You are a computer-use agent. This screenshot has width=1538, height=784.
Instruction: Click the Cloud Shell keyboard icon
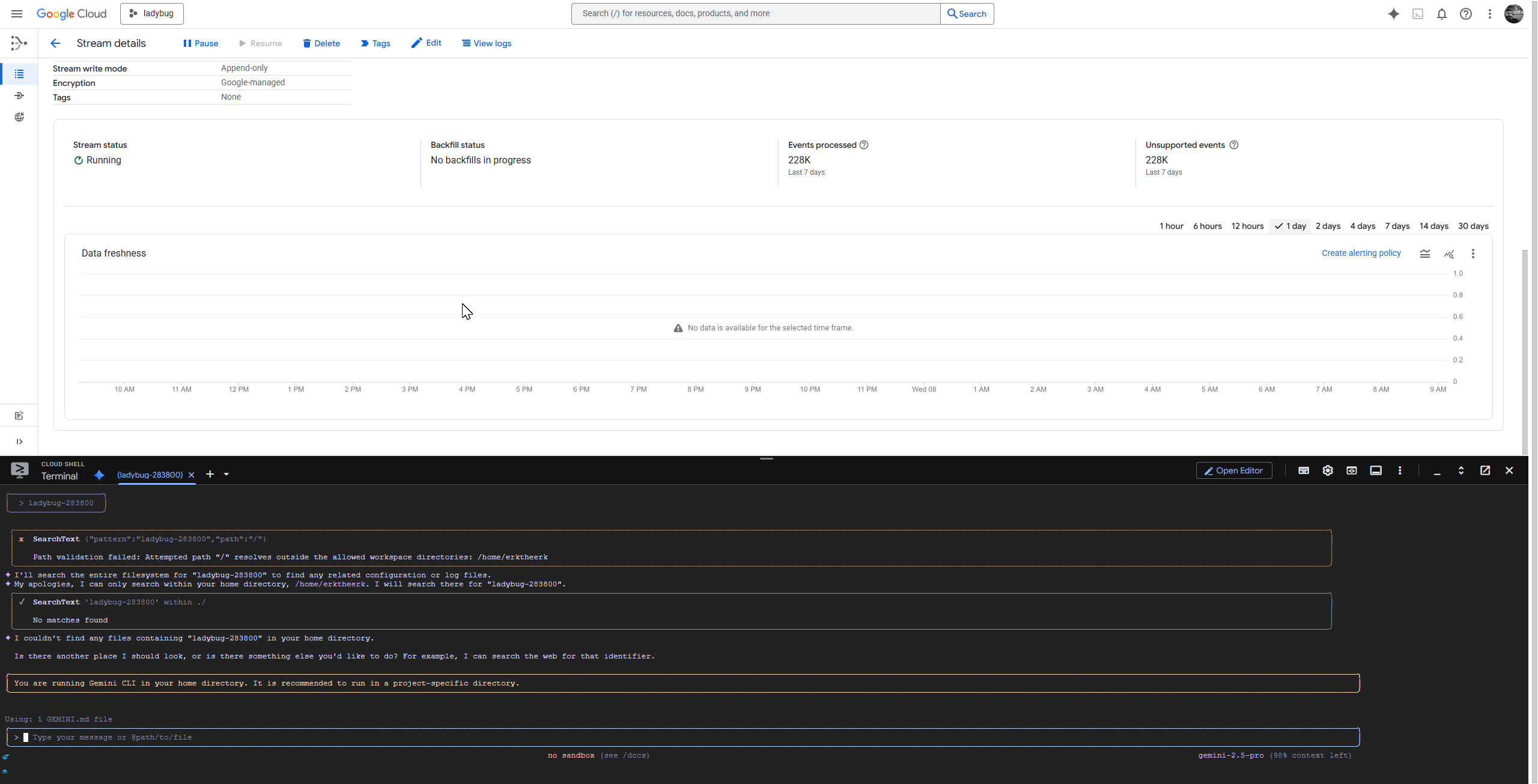(x=1303, y=470)
